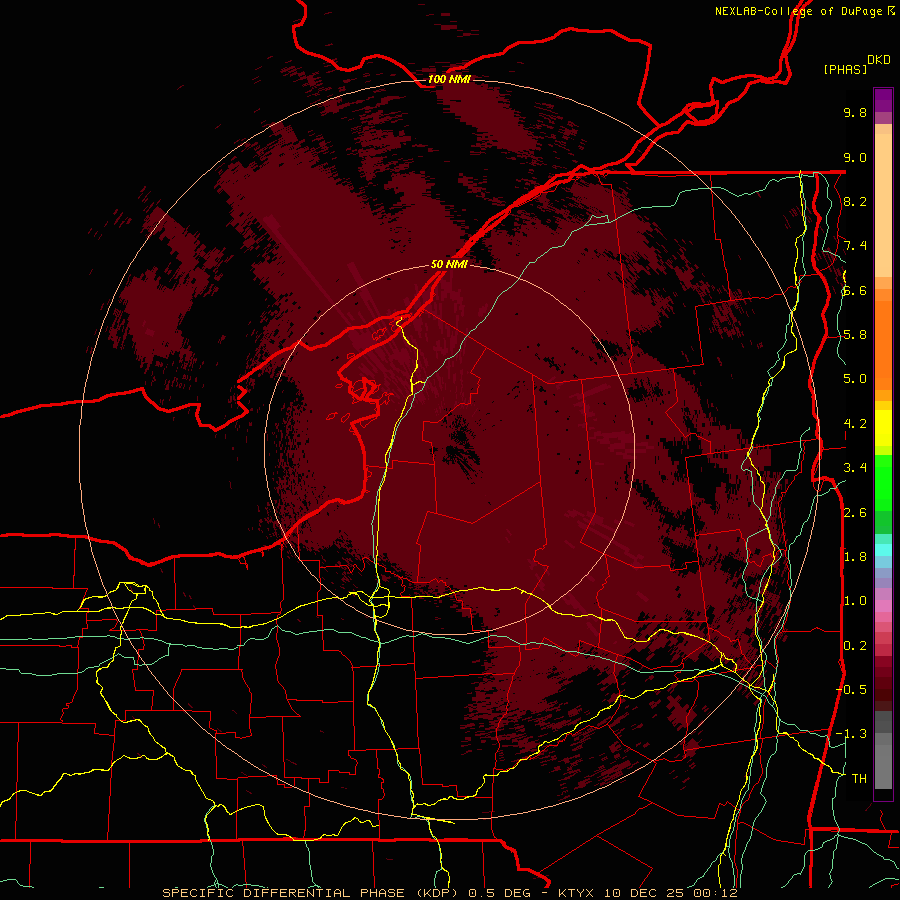Click the 8.2 colorbar value
The width and height of the screenshot is (900, 900).
pyautogui.click(x=855, y=201)
